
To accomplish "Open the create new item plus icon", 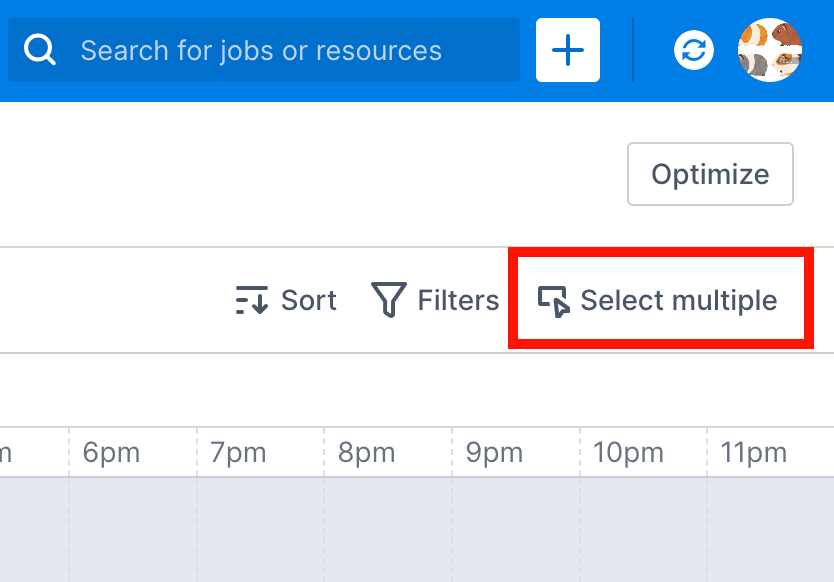I will [567, 50].
